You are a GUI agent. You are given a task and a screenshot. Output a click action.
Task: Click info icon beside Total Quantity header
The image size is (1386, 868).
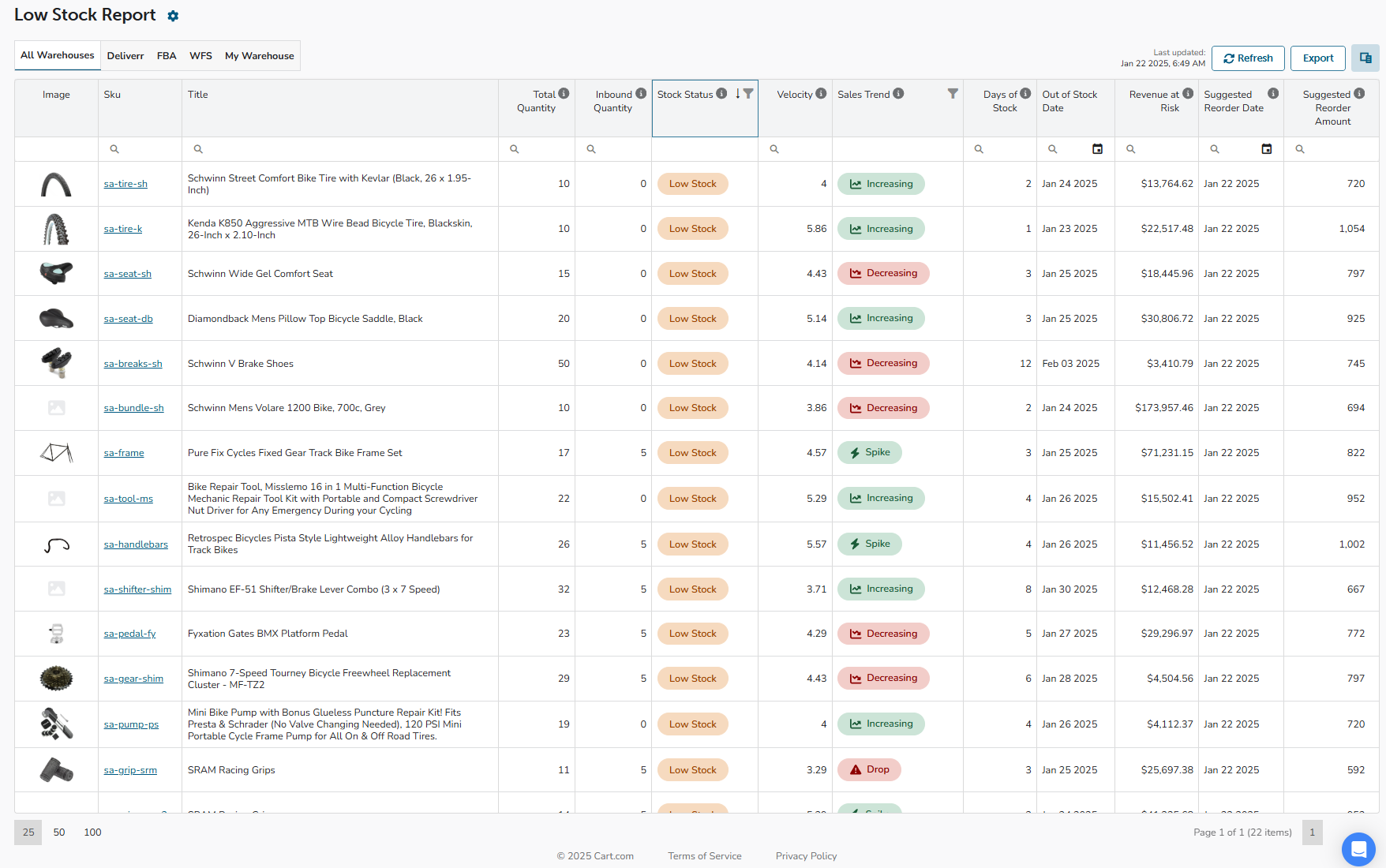pos(564,94)
